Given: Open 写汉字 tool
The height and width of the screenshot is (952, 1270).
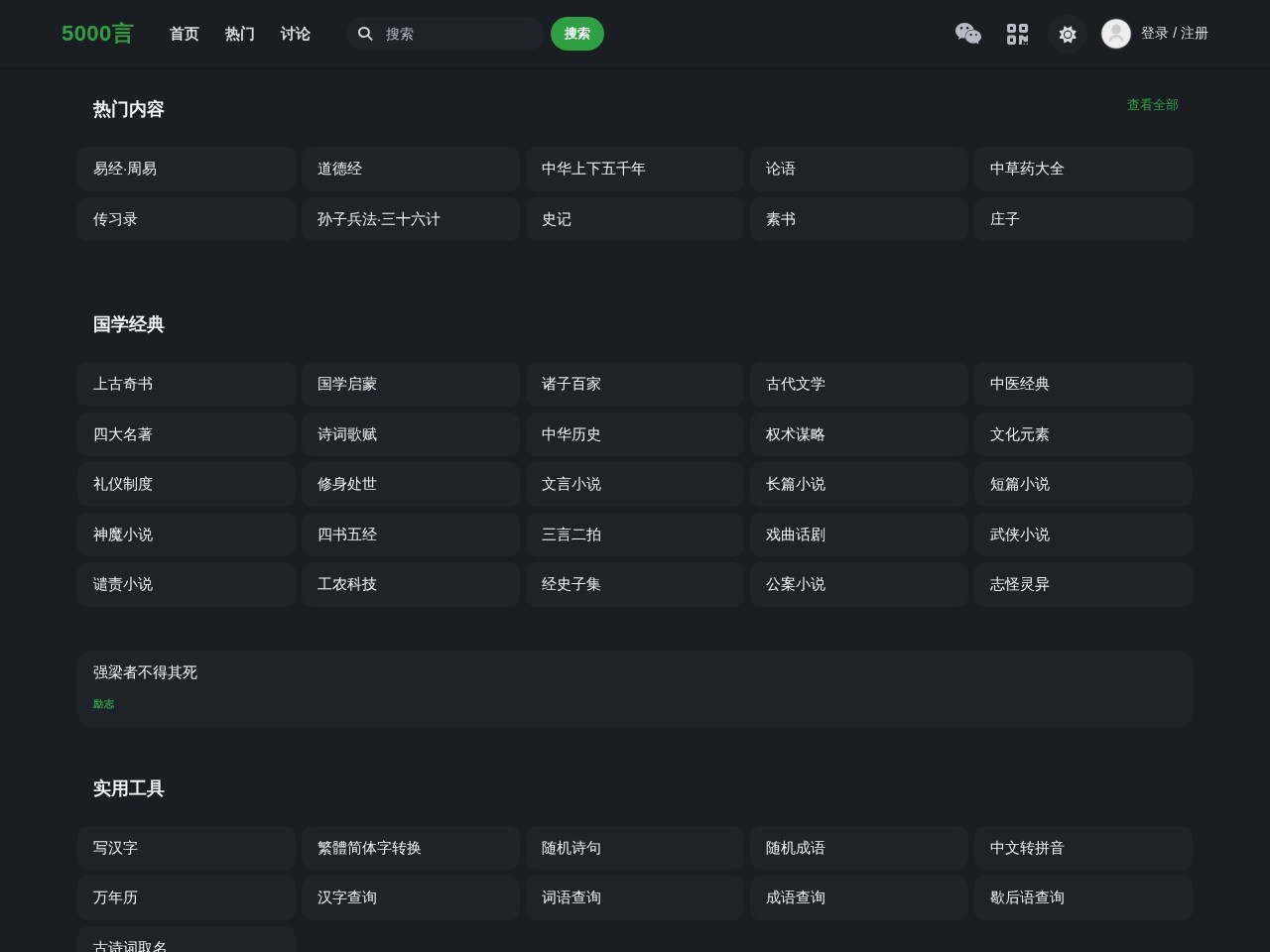Looking at the screenshot, I should coord(187,848).
